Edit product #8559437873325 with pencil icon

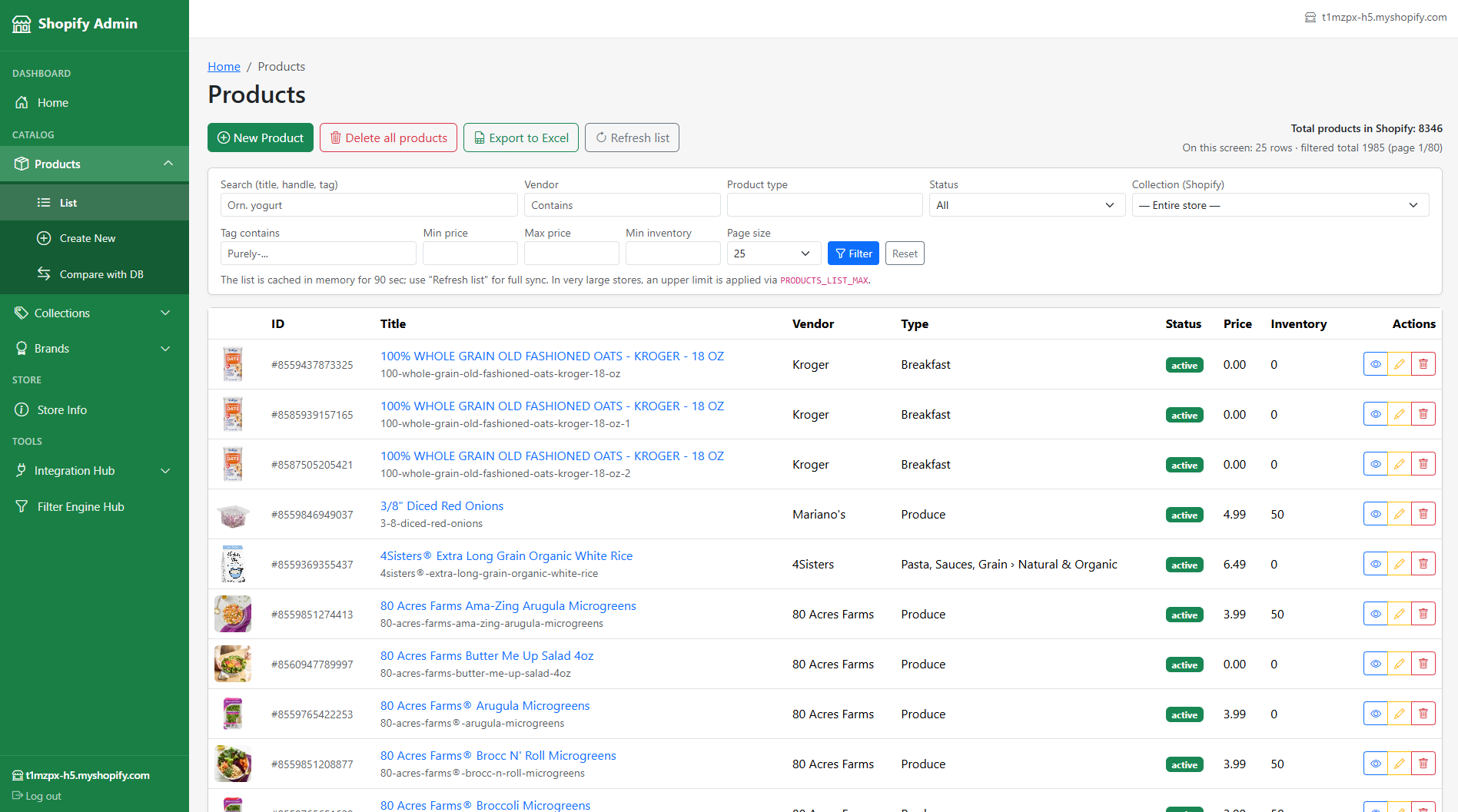coord(1400,364)
